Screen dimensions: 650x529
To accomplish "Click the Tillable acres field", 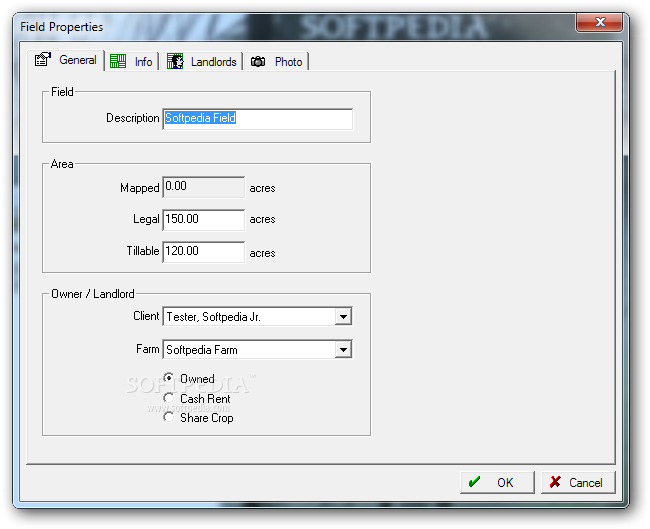I will [204, 252].
